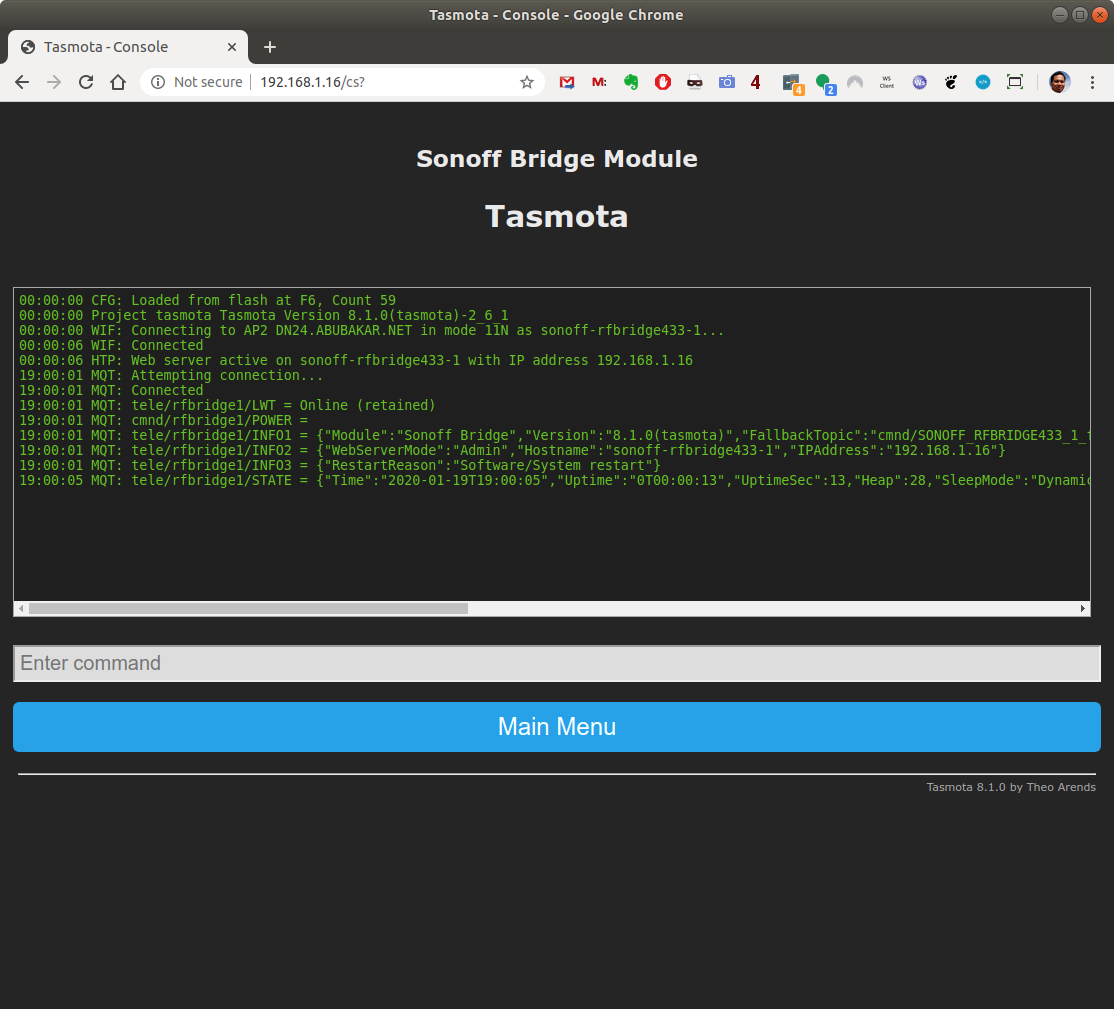
Task: Click the 'tele/rfbridge1/INFO3' log line
Action: pyautogui.click(x=340, y=465)
